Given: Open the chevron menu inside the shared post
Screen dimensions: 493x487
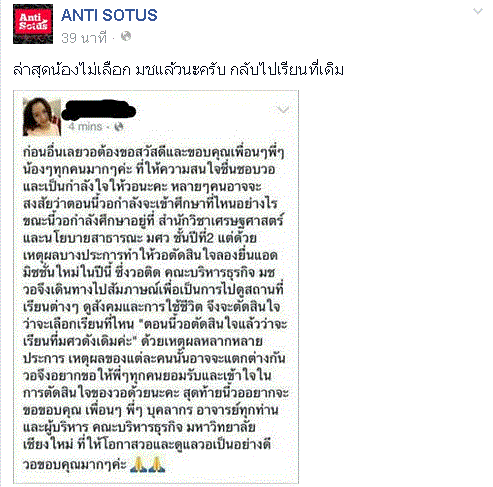Looking at the screenshot, I should pyautogui.click(x=283, y=110).
